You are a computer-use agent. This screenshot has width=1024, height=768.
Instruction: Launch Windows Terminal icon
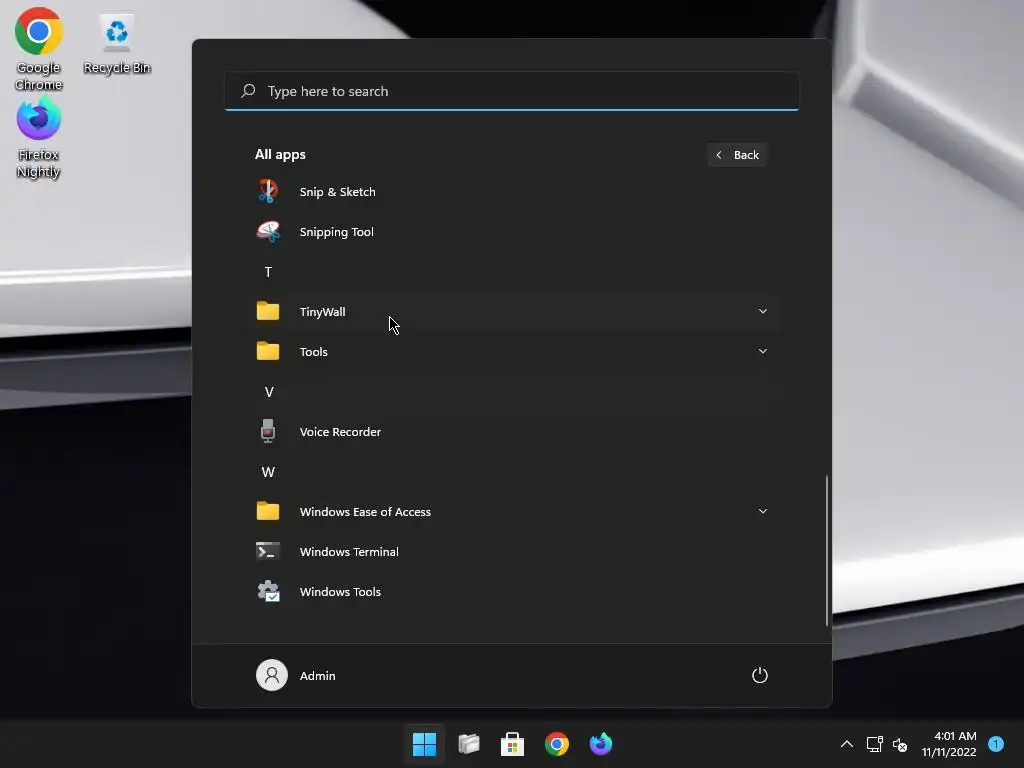pyautogui.click(x=268, y=551)
